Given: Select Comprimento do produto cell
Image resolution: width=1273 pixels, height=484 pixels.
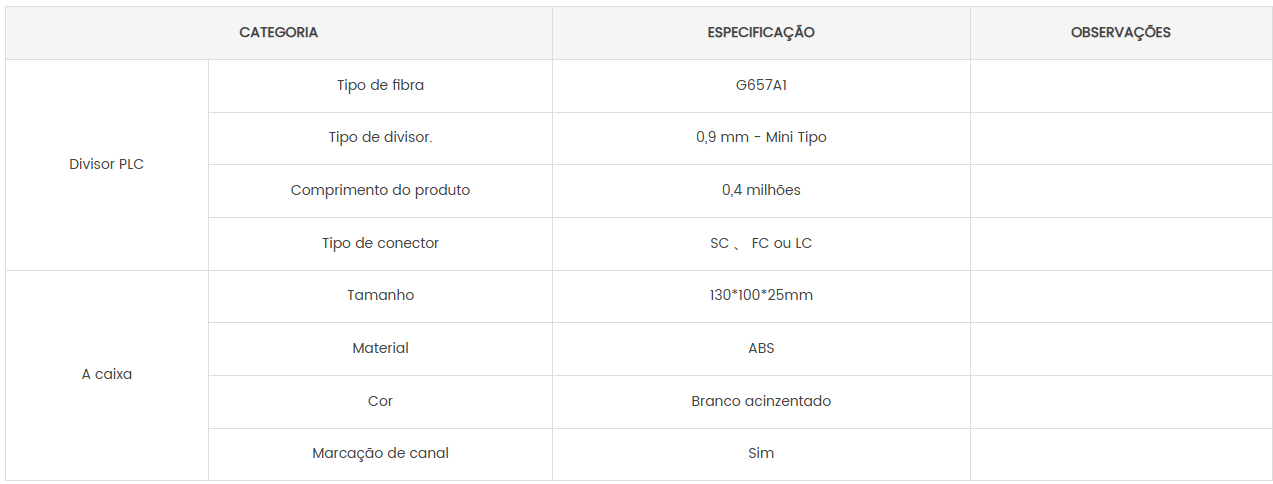Looking at the screenshot, I should [380, 191].
